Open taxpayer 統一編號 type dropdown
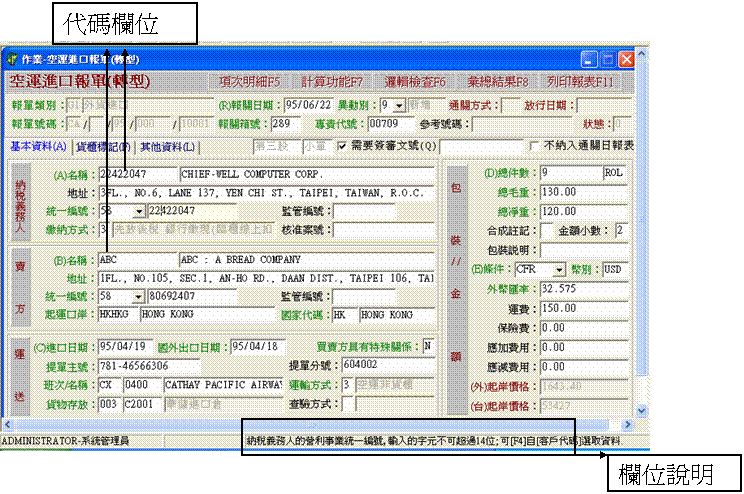The width and height of the screenshot is (744, 494). pyautogui.click(x=139, y=211)
